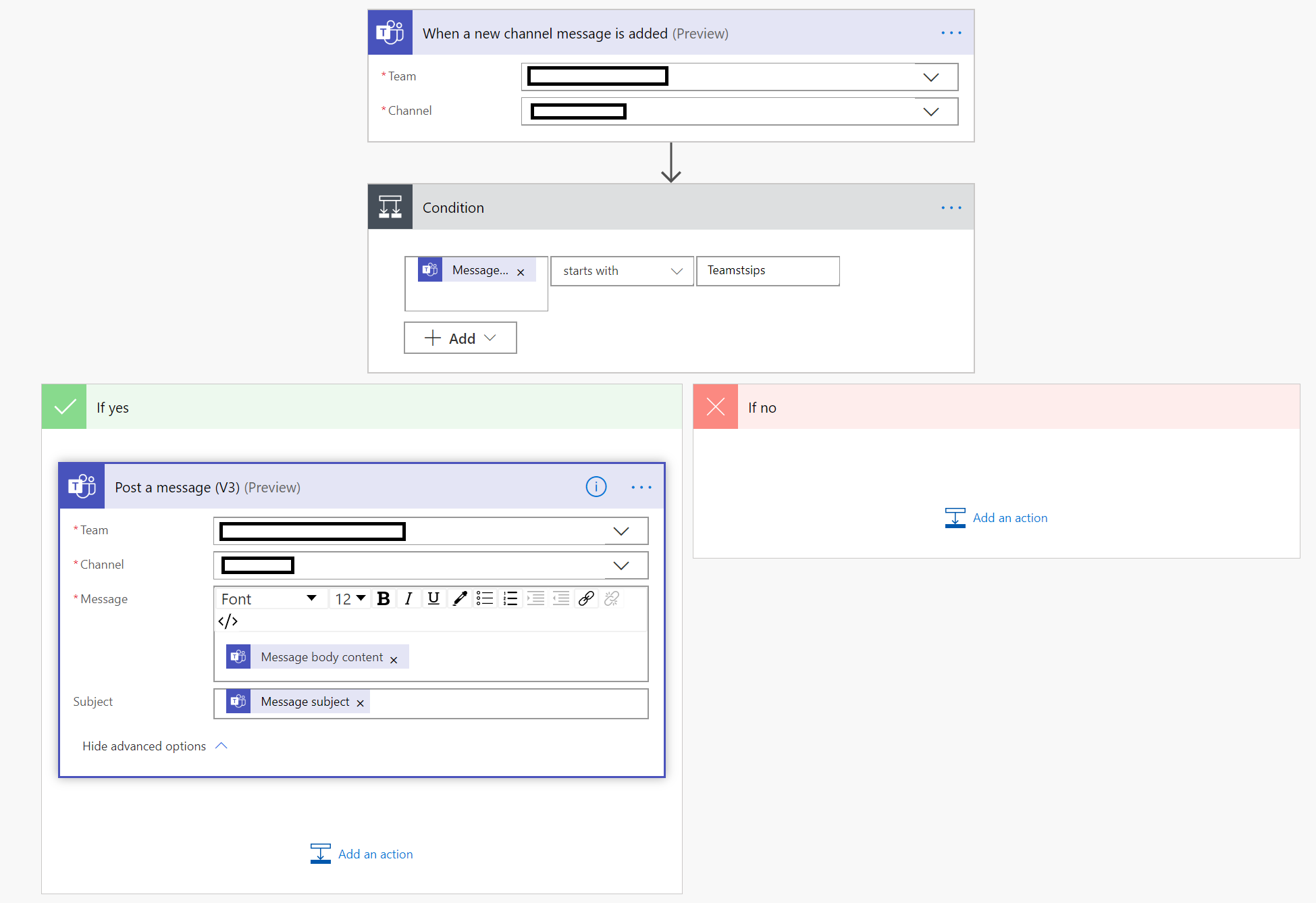Screen dimensions: 1316x903
Task: Open info for Post a message action
Action: click(x=596, y=487)
